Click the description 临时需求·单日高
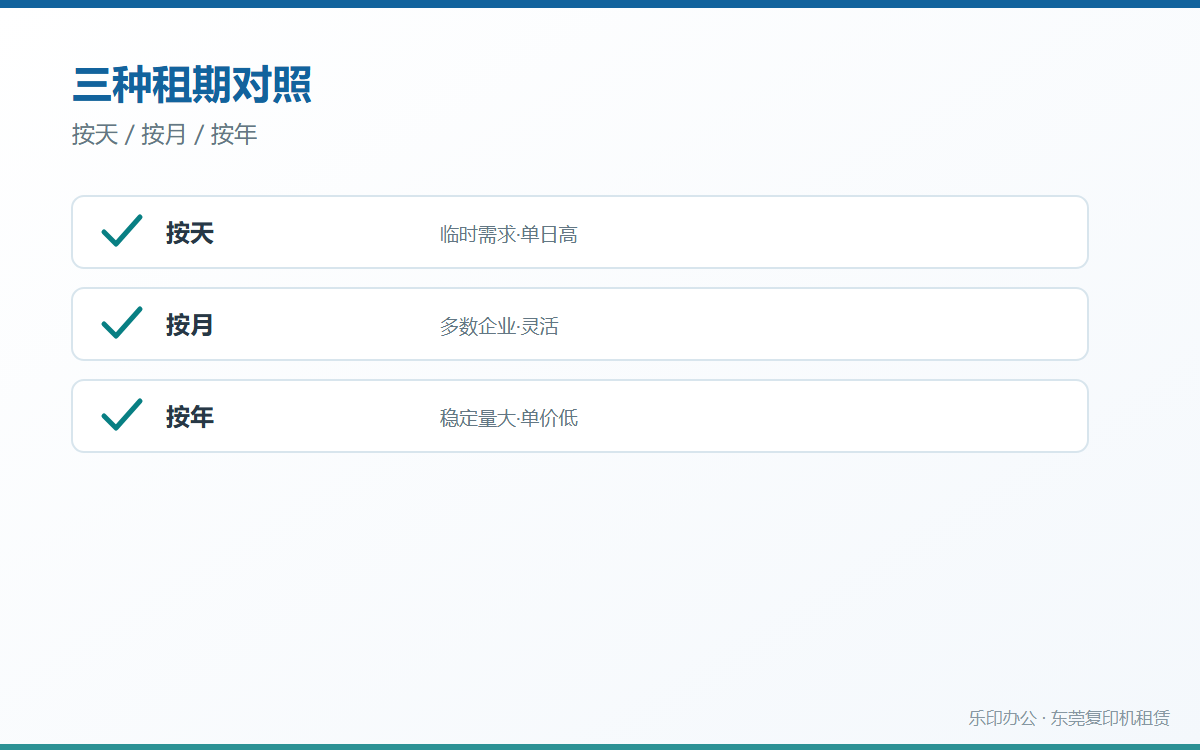Viewport: 1200px width, 750px height. 509,235
